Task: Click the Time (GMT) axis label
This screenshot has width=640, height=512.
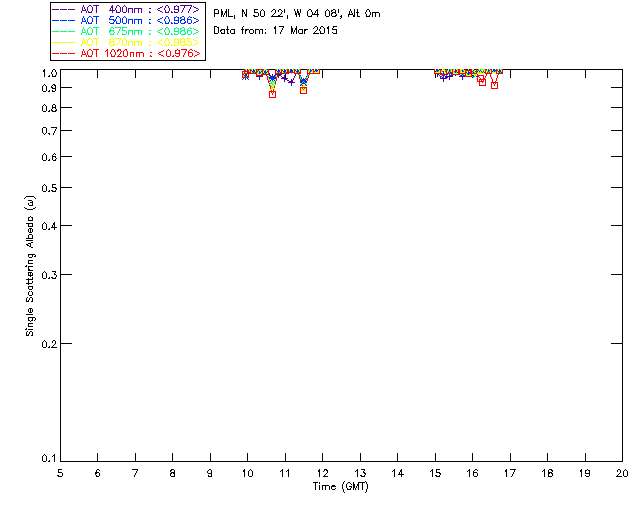Action: pos(340,487)
